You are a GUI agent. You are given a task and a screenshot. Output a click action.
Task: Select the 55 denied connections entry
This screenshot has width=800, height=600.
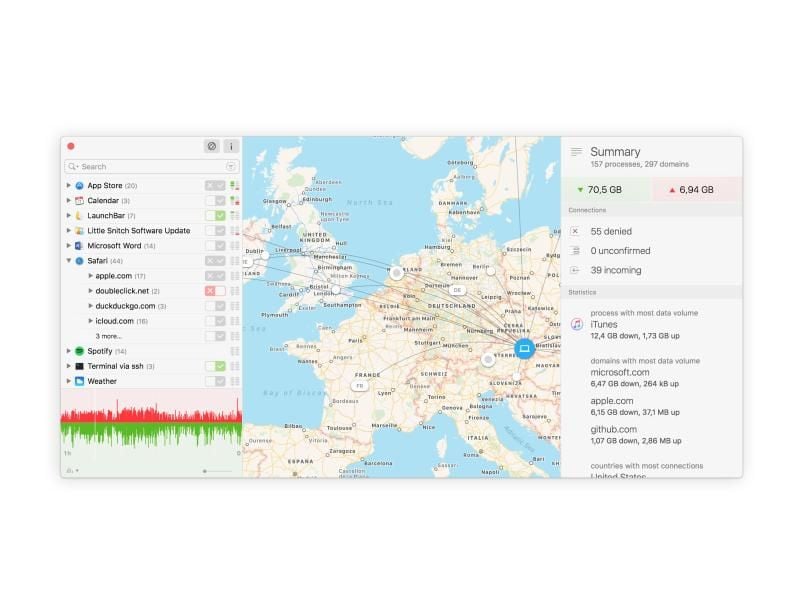coord(611,232)
